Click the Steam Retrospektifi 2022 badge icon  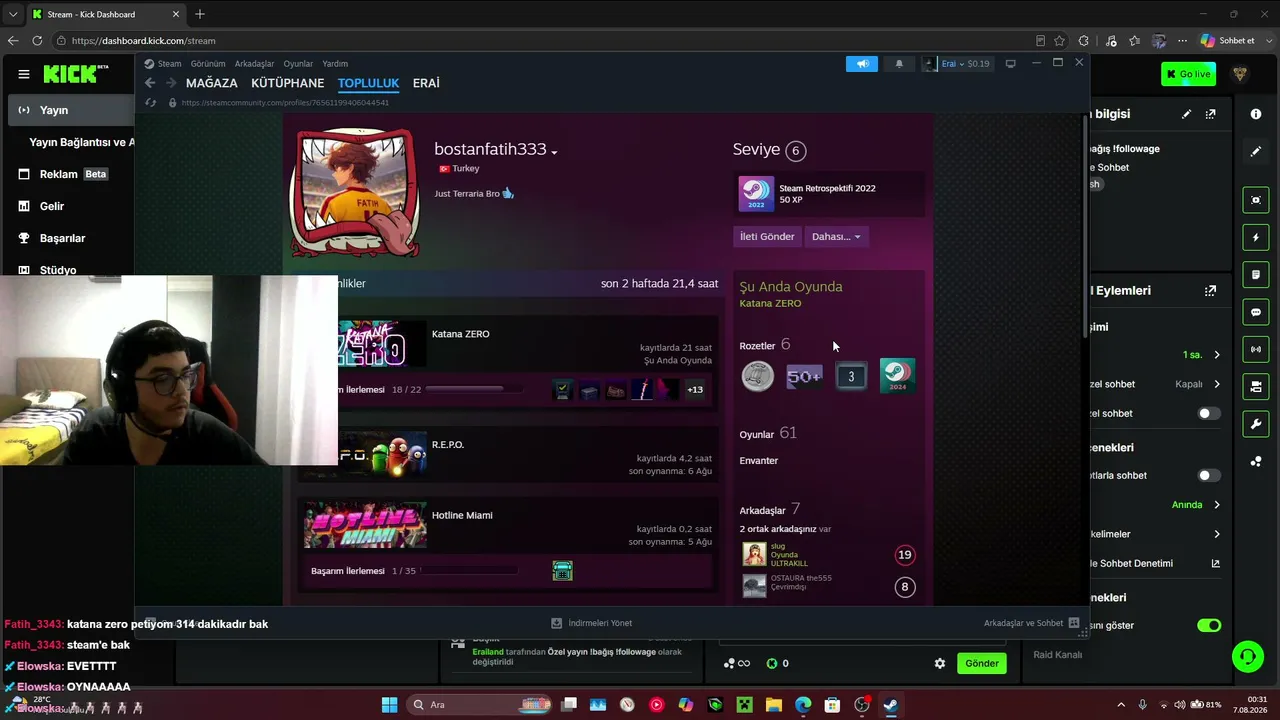(756, 194)
